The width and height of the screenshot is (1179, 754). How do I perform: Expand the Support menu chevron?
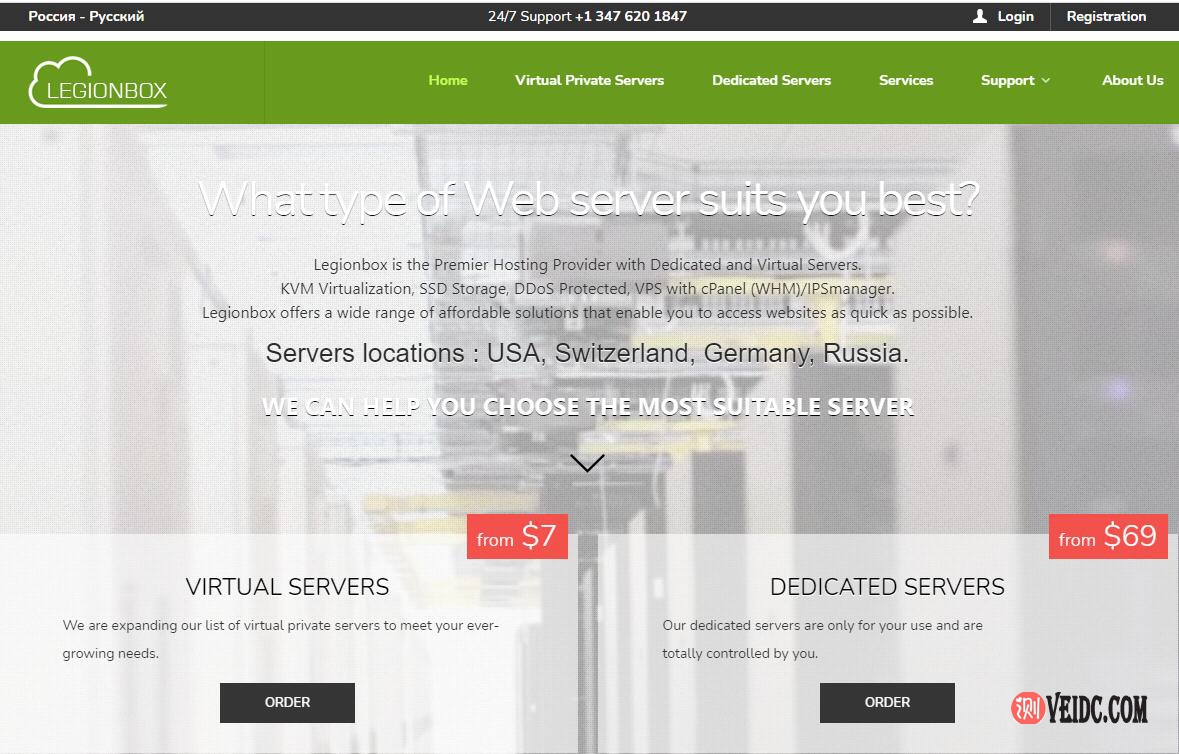(1045, 80)
